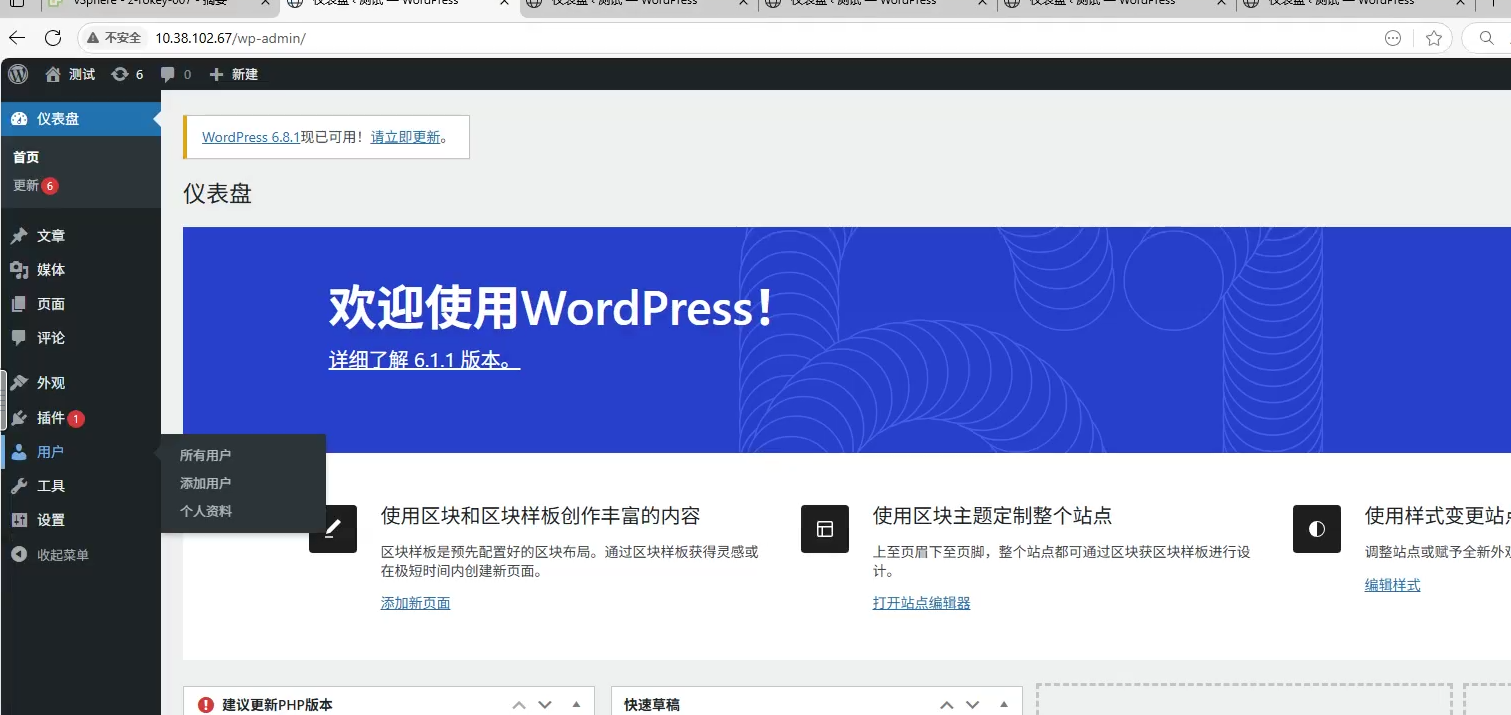Open 页面 (Pages) in sidebar
This screenshot has height=715, width=1511.
(80, 304)
